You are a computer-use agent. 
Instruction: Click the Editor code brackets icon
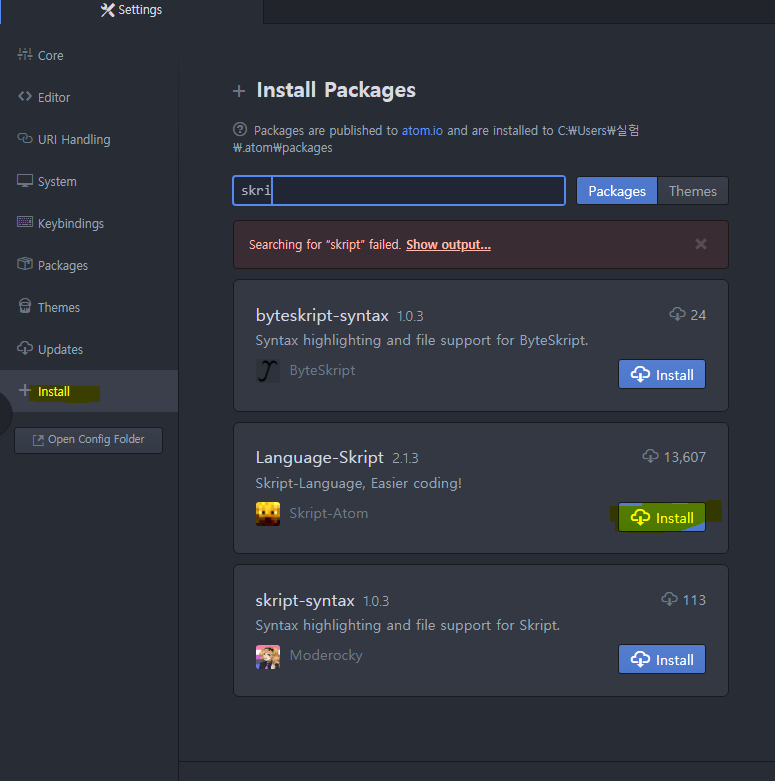click(24, 96)
